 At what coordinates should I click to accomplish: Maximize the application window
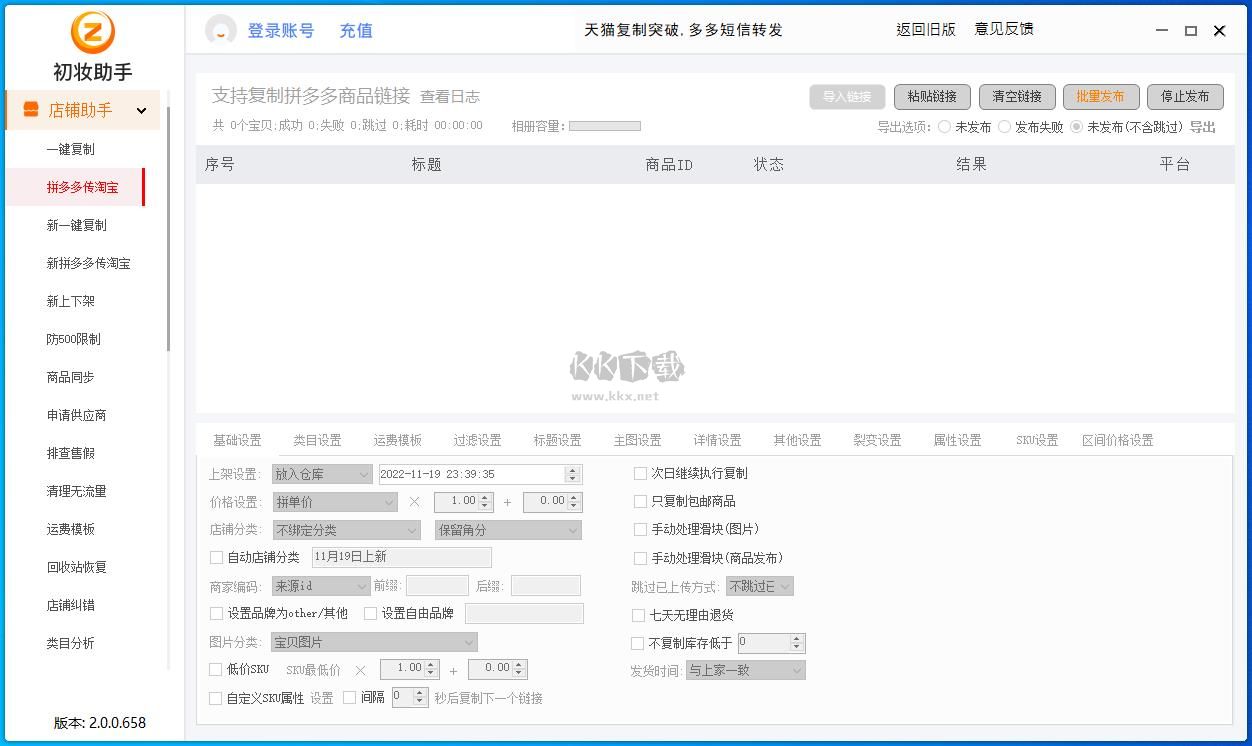click(x=1190, y=31)
